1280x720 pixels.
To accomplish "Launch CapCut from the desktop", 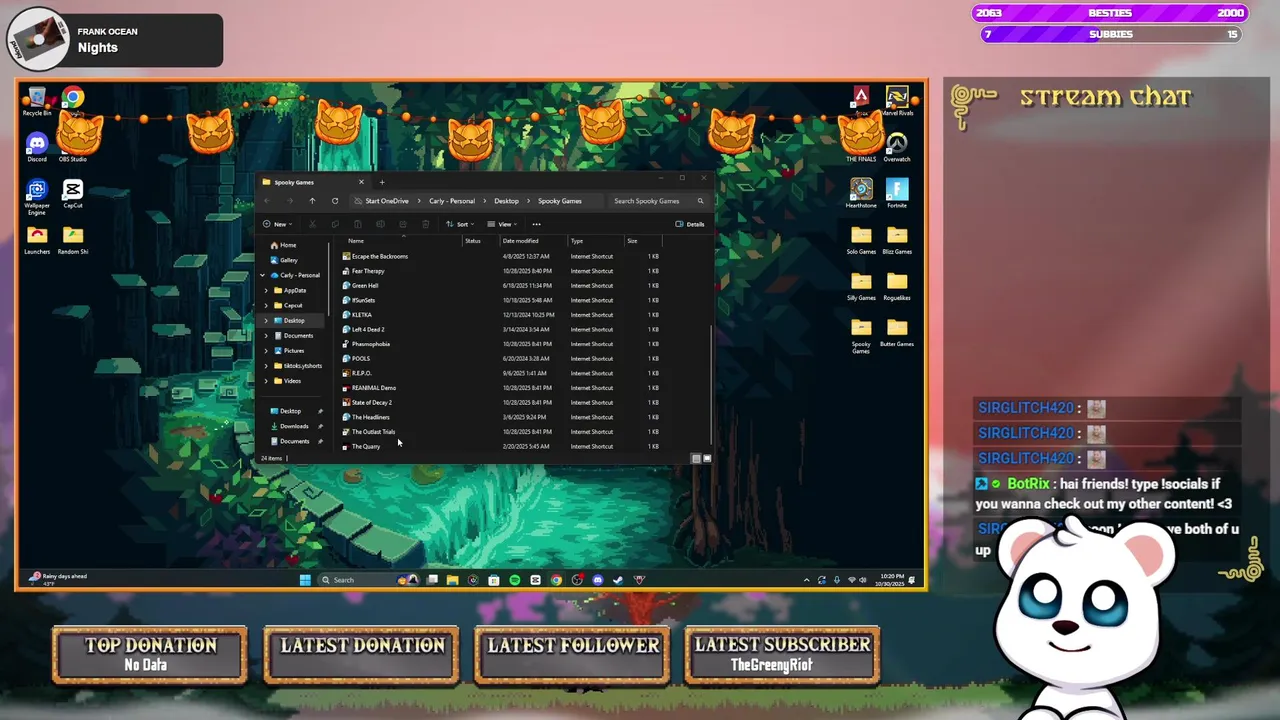I will click(x=72, y=193).
